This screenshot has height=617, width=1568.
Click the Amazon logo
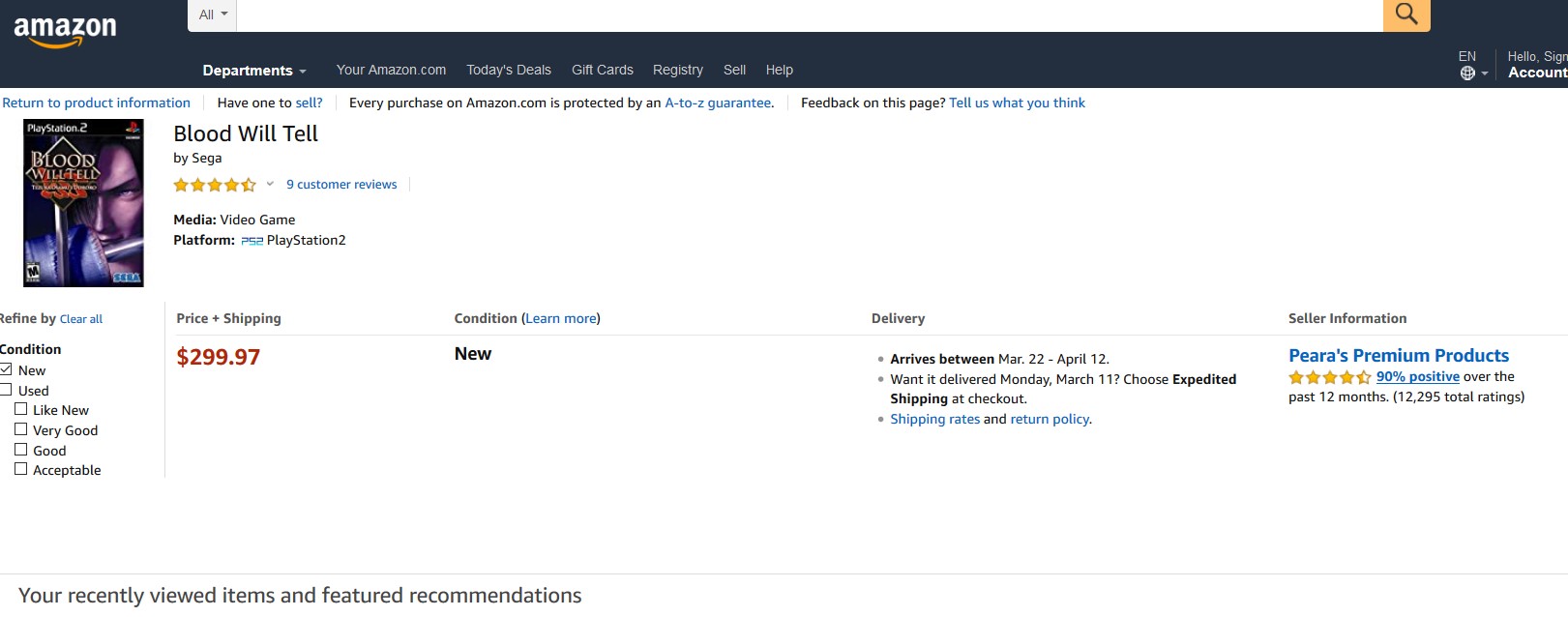[65, 31]
